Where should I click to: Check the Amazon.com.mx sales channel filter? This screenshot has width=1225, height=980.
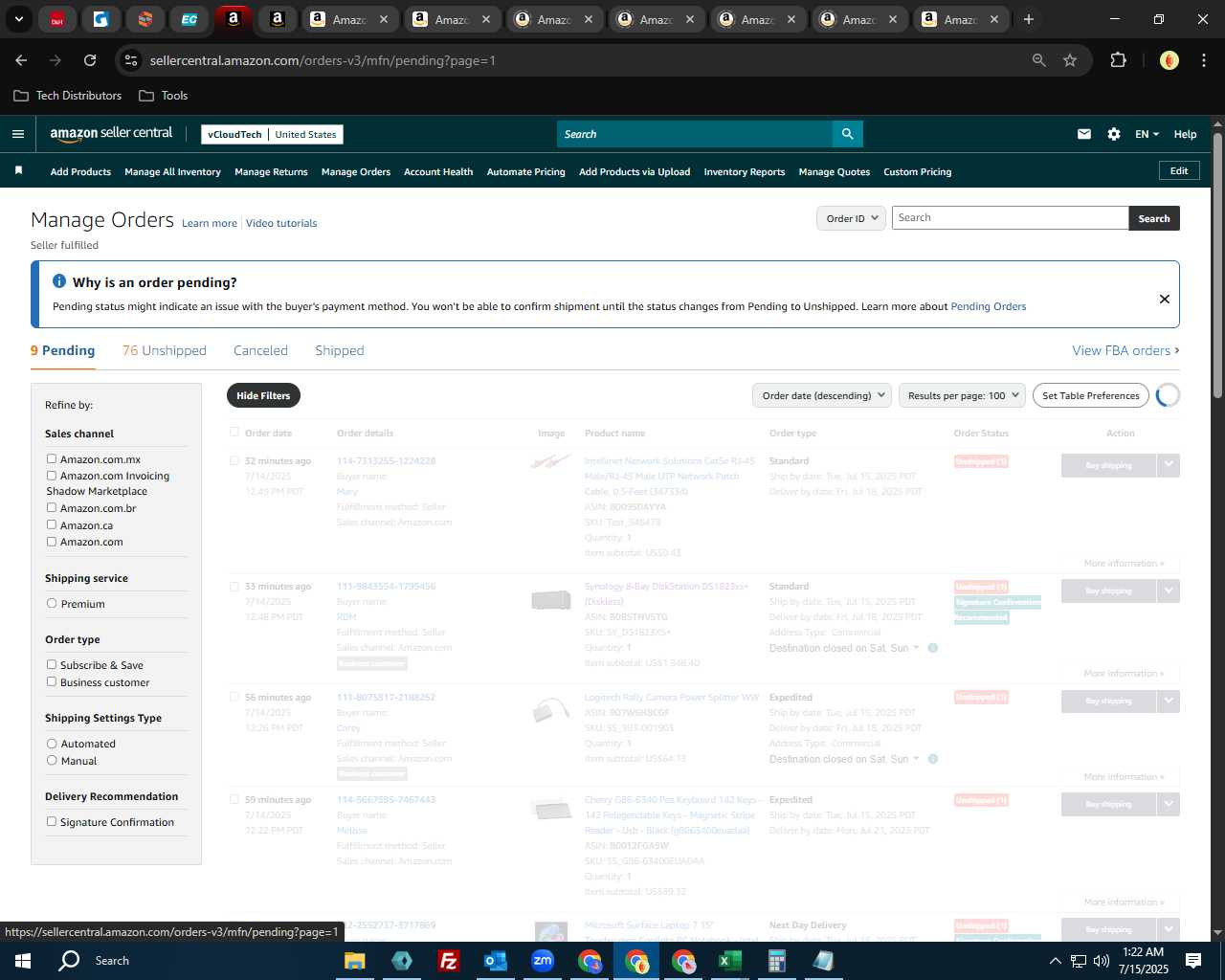click(52, 458)
